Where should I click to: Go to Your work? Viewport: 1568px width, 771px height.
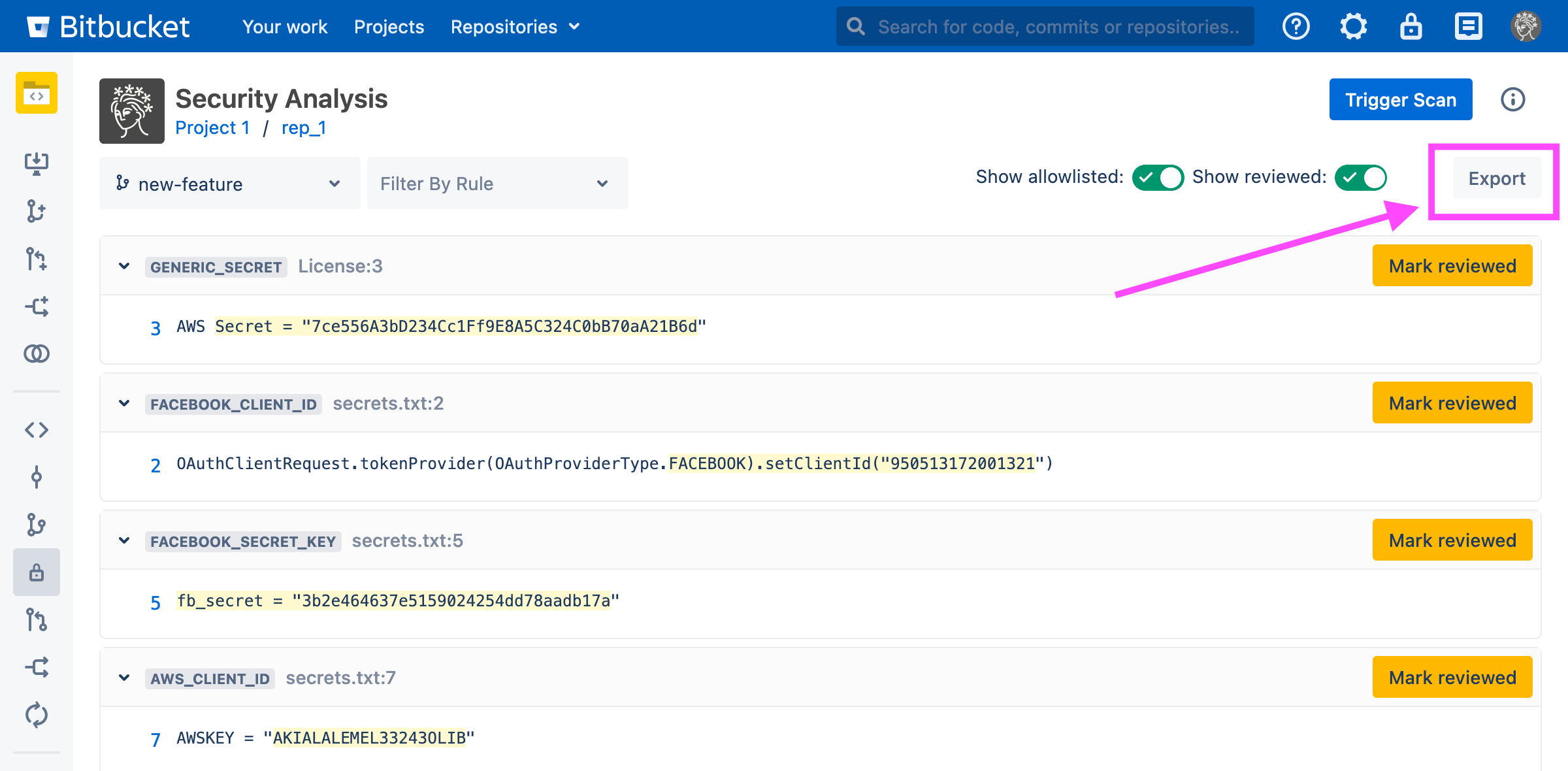tap(285, 27)
